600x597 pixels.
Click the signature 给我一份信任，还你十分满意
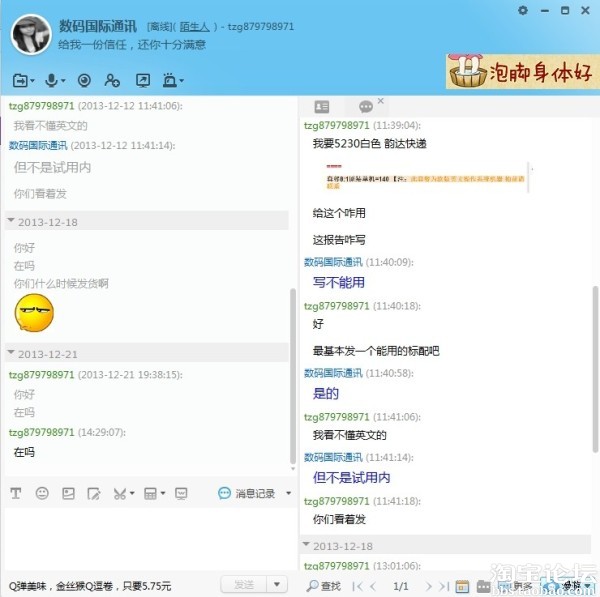pyautogui.click(x=132, y=45)
